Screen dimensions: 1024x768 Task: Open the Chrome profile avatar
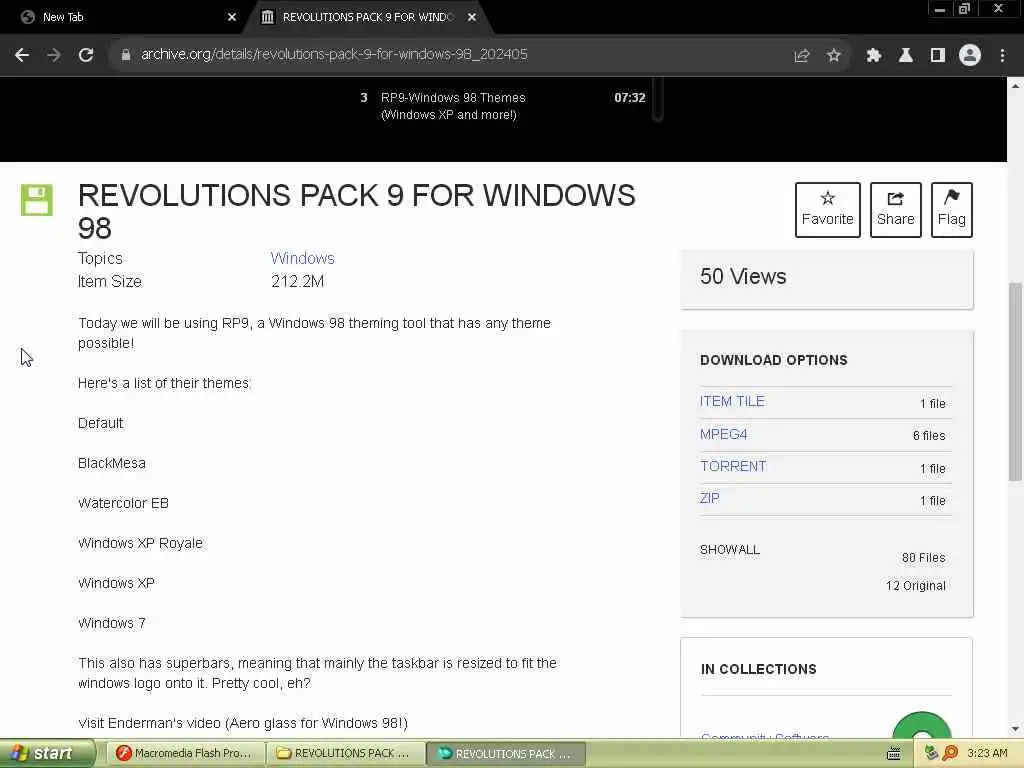[x=969, y=55]
